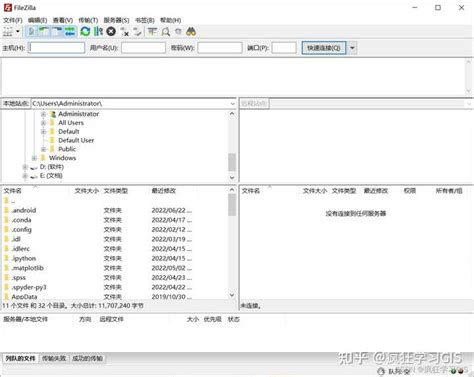Click the process queue toolbar icon

(98, 32)
